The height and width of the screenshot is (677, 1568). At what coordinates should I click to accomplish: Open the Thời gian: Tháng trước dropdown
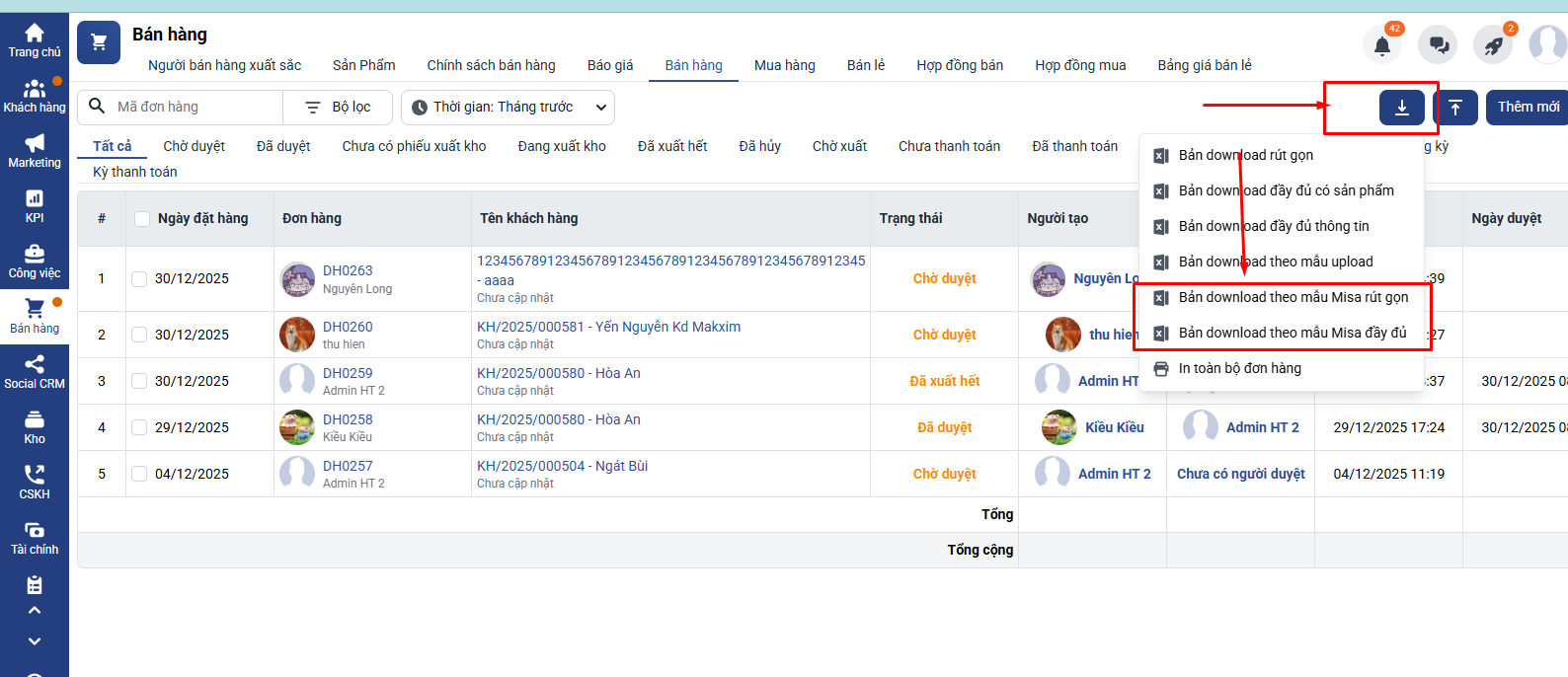(510, 108)
